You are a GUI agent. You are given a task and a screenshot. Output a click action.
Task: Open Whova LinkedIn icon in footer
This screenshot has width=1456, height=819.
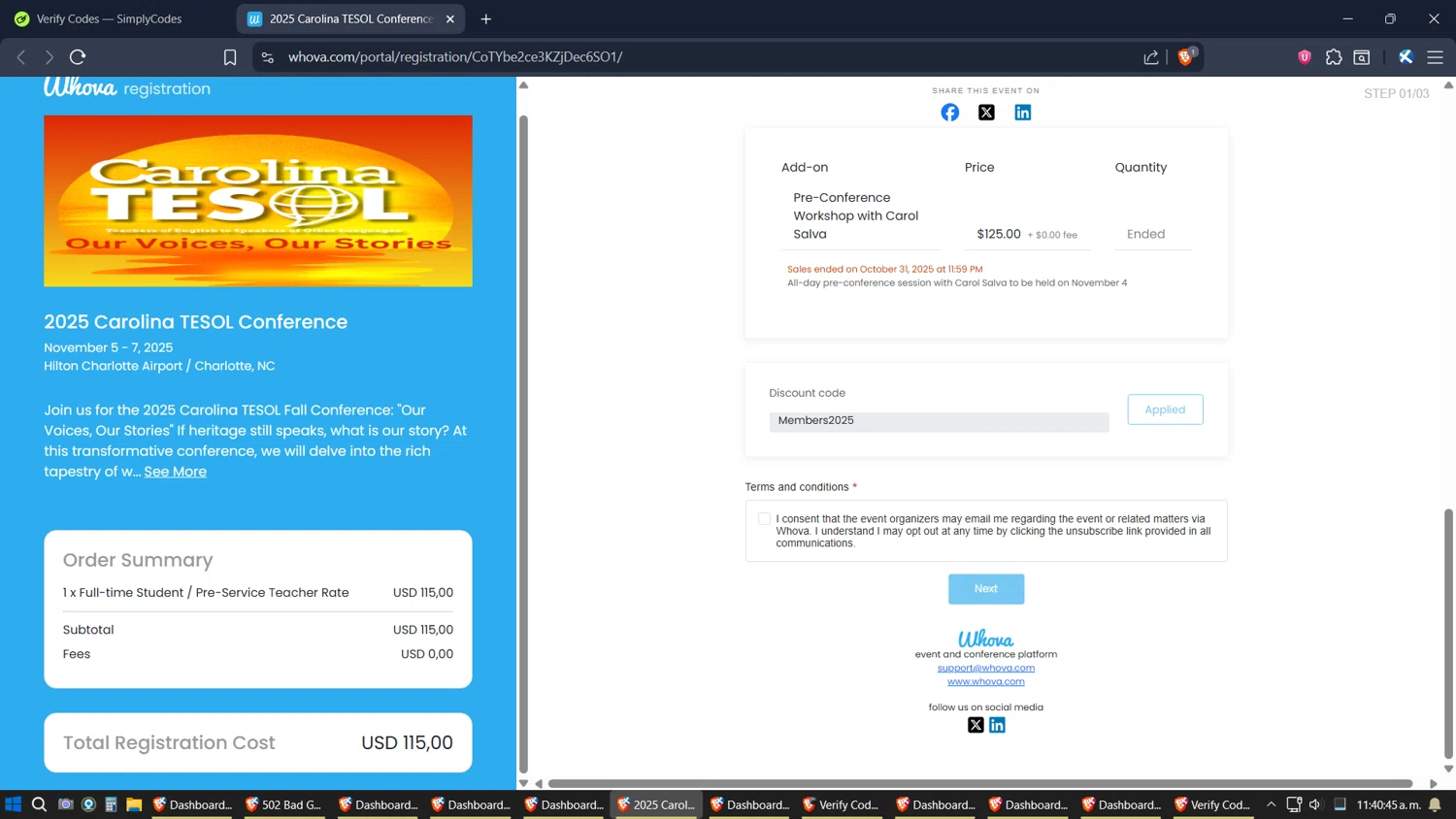tap(997, 725)
